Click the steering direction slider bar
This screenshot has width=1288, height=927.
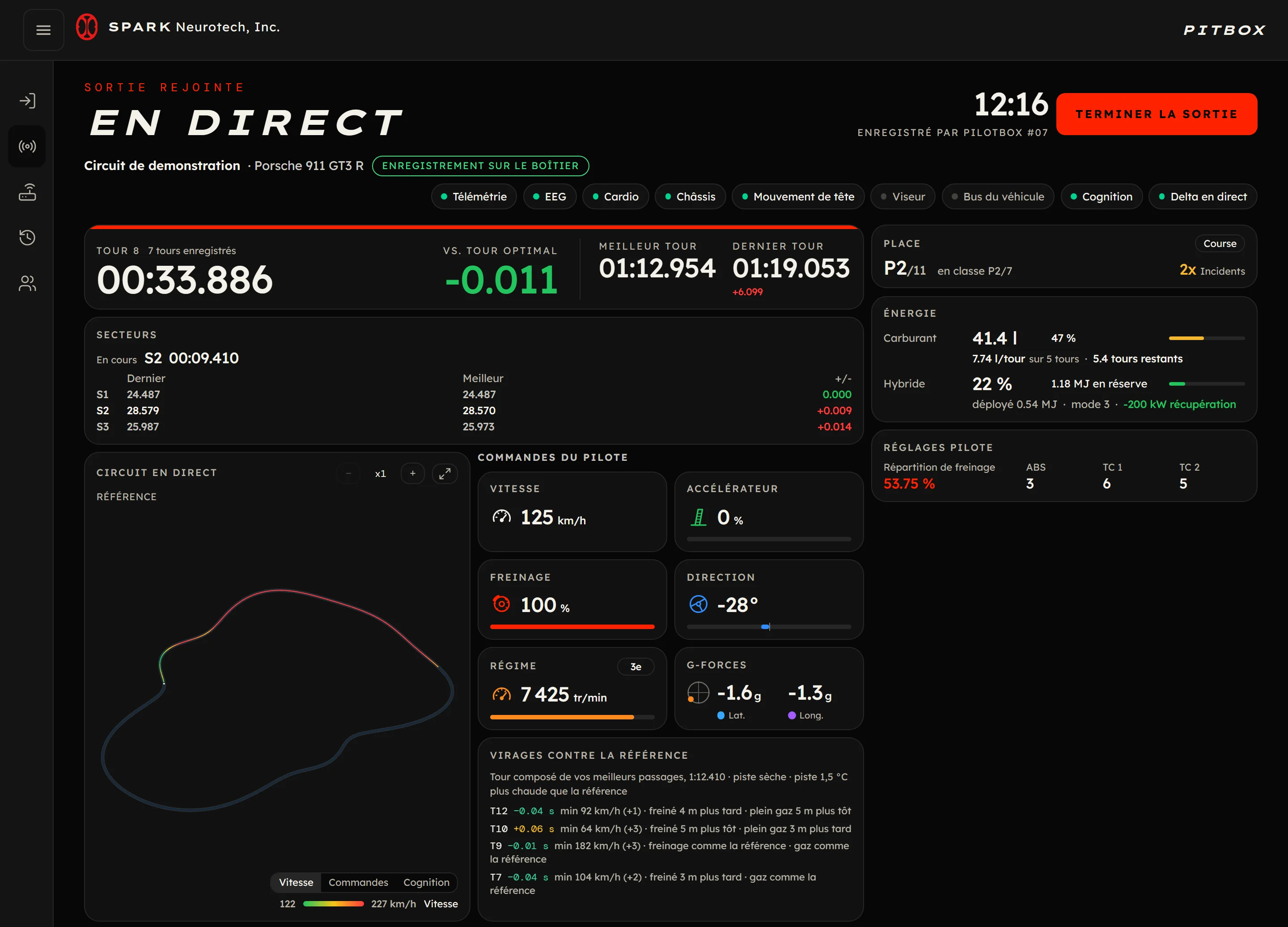(x=769, y=627)
